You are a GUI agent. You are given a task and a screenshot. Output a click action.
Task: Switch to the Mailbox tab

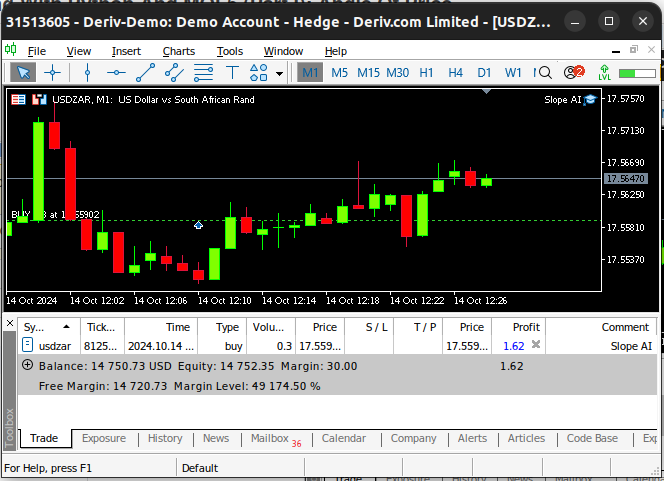click(x=276, y=439)
